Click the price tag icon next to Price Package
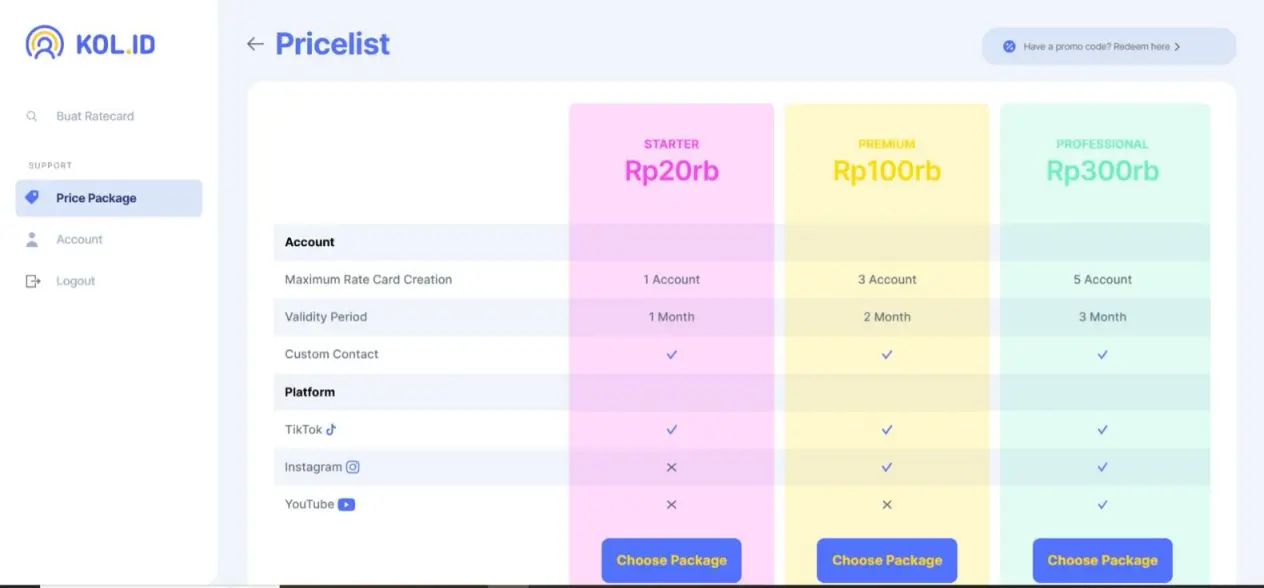 pos(31,197)
